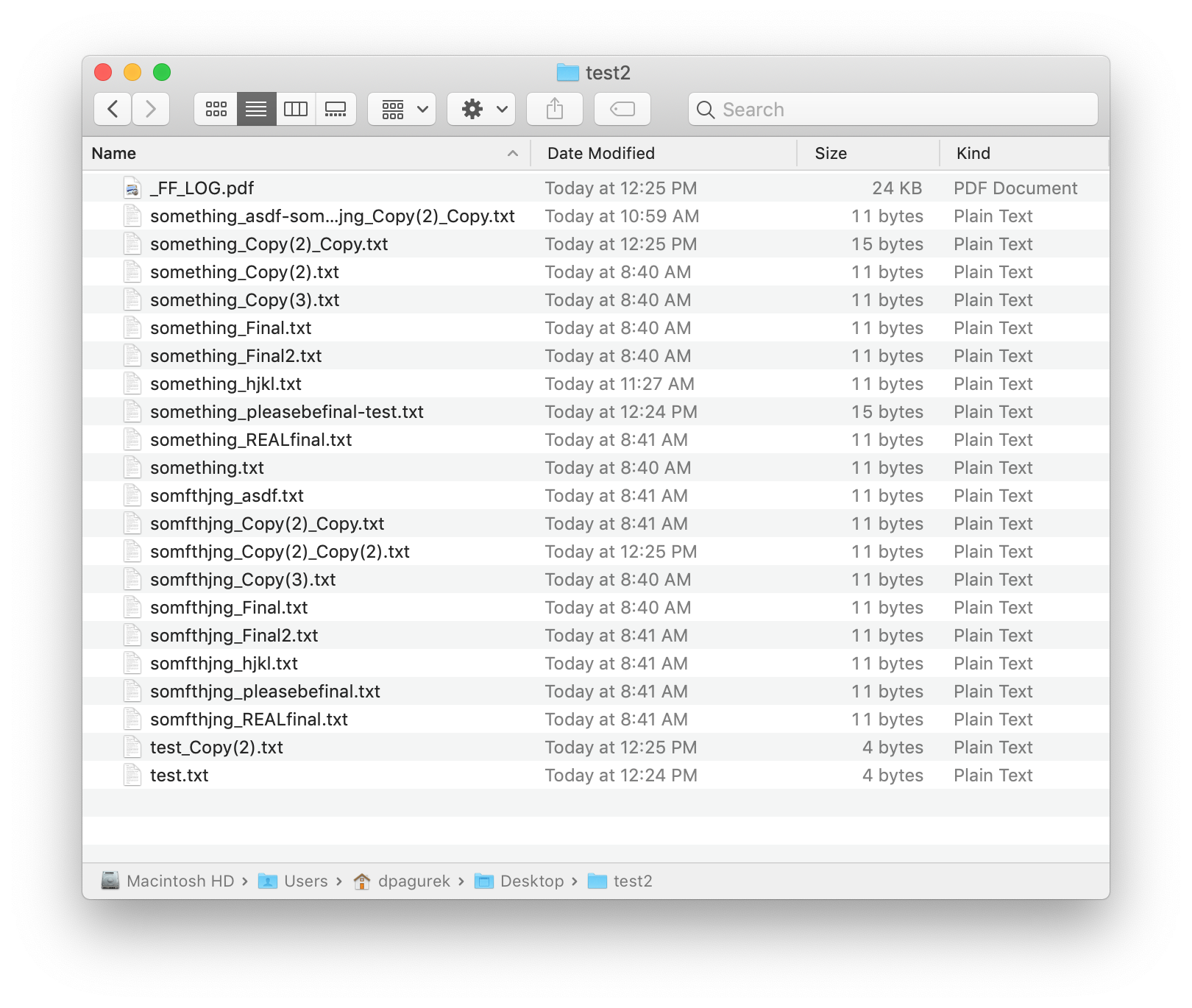The width and height of the screenshot is (1192, 1008).
Task: Switch to list view
Action: [x=256, y=109]
